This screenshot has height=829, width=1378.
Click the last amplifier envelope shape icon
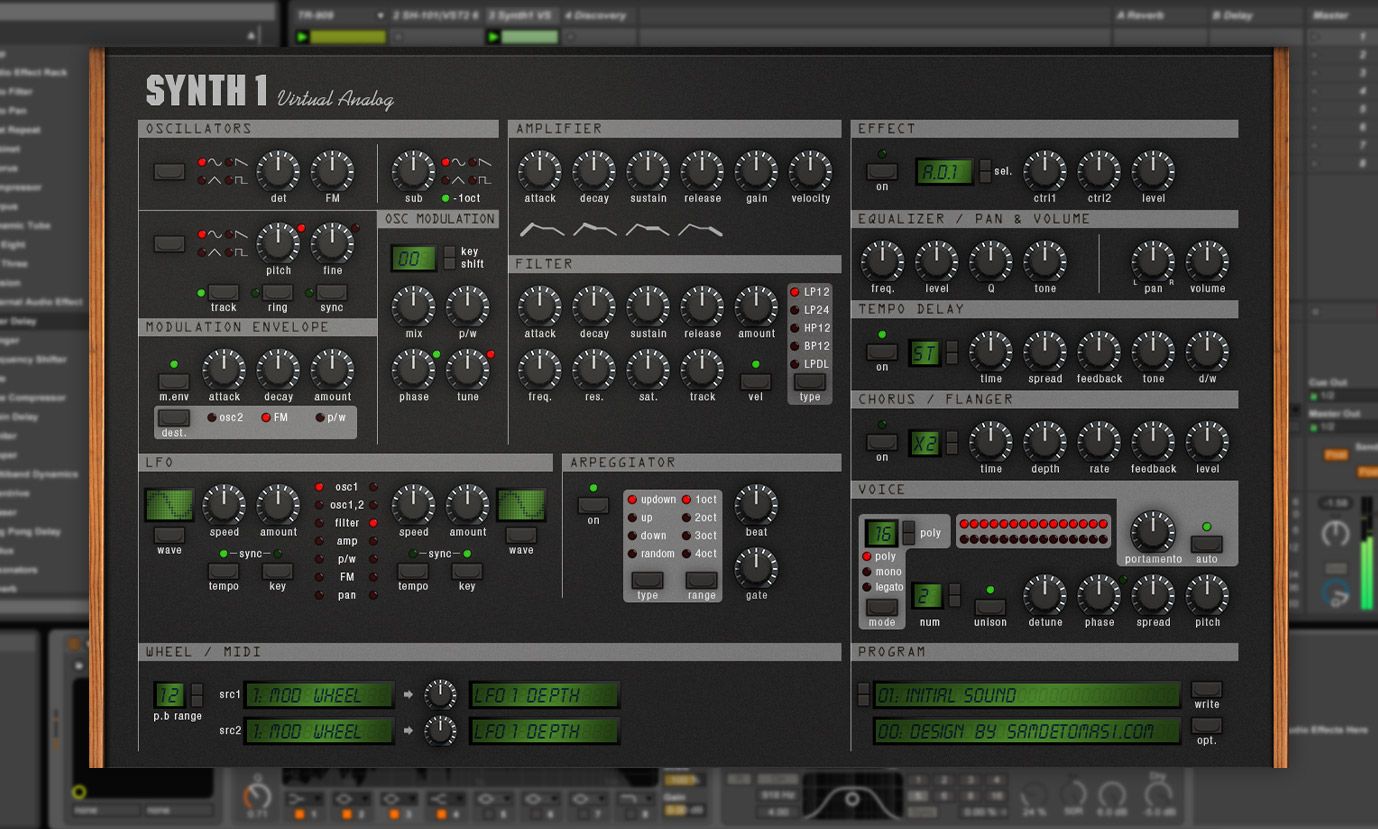[x=701, y=230]
